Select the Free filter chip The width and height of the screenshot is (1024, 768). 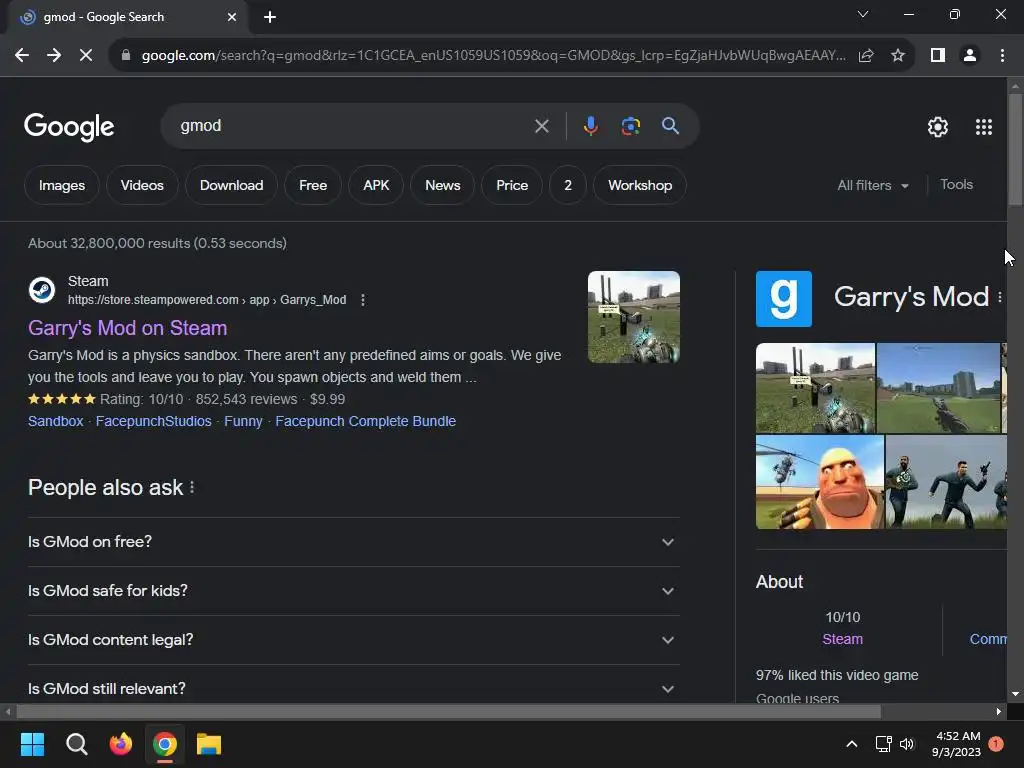point(313,185)
